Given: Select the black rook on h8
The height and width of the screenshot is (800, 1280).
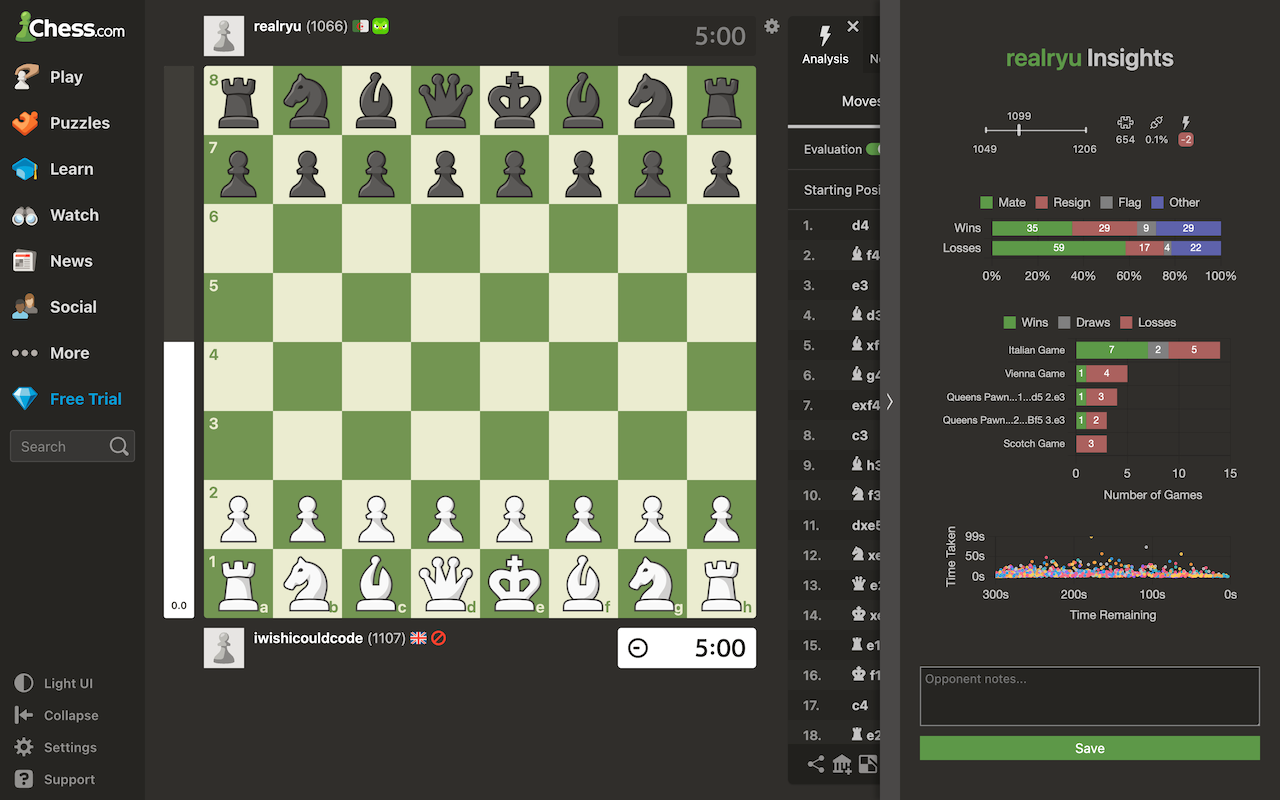Looking at the screenshot, I should point(721,100).
